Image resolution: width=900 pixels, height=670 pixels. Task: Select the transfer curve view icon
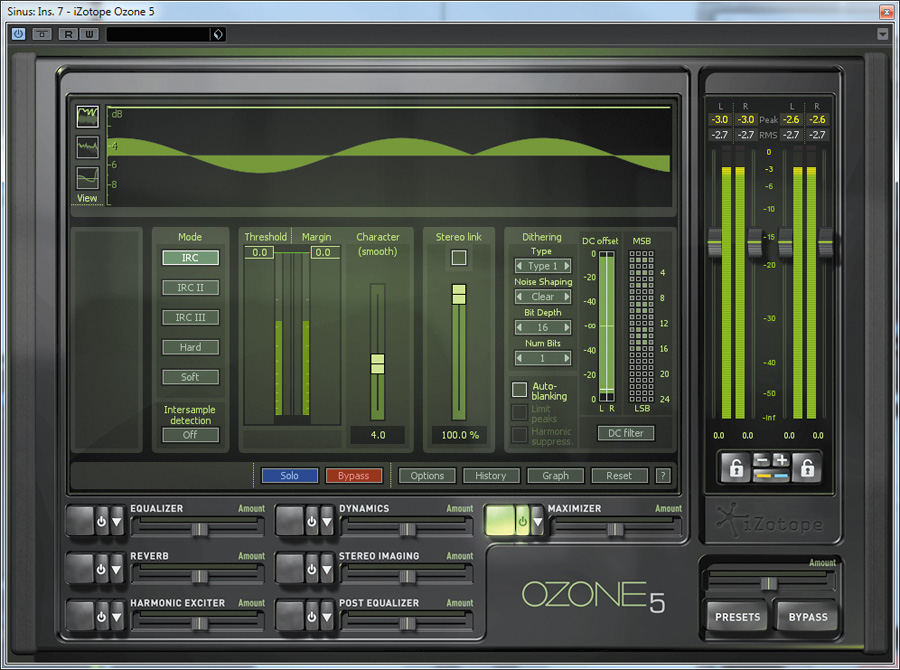pos(87,177)
